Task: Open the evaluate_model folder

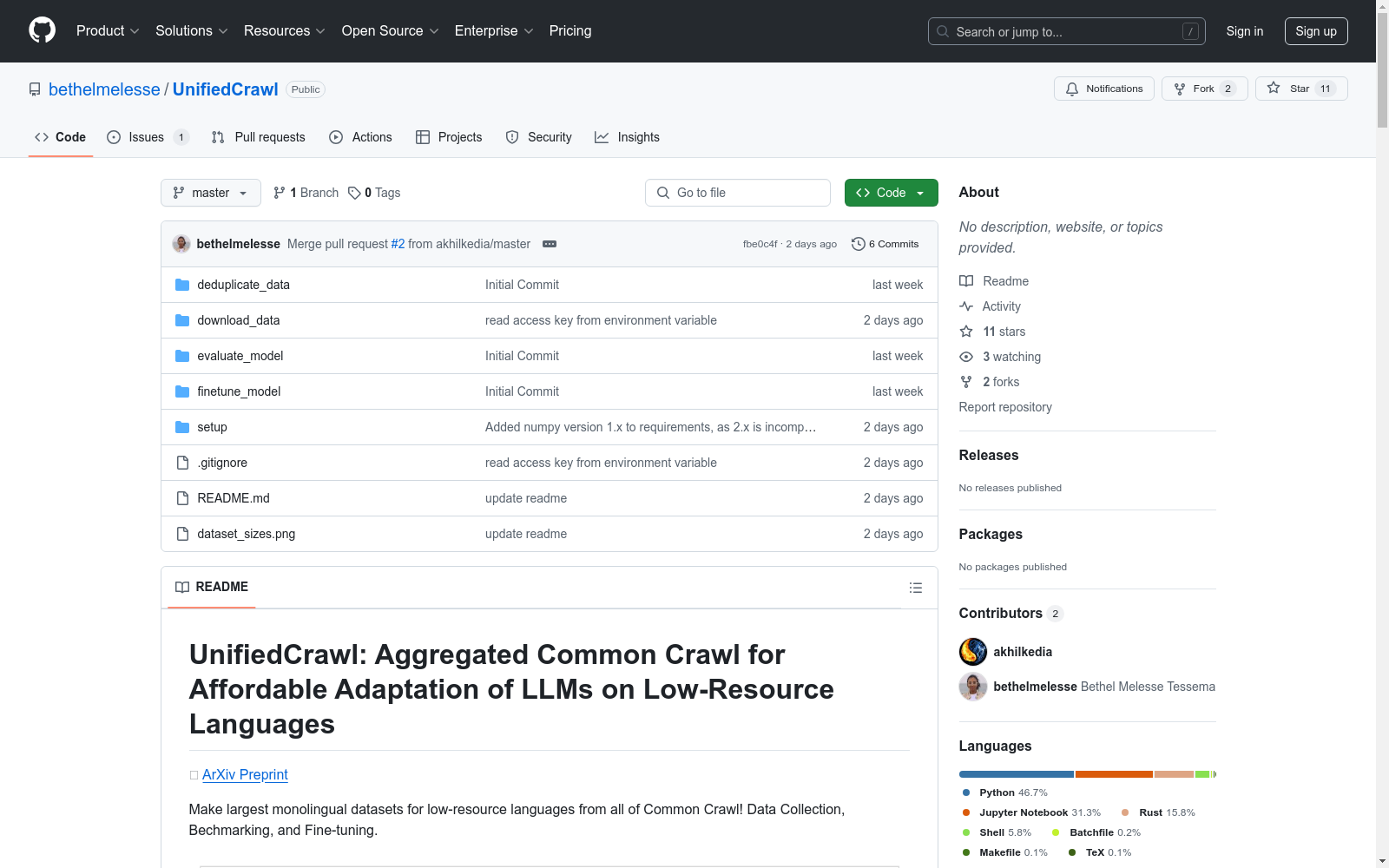Action: (240, 356)
